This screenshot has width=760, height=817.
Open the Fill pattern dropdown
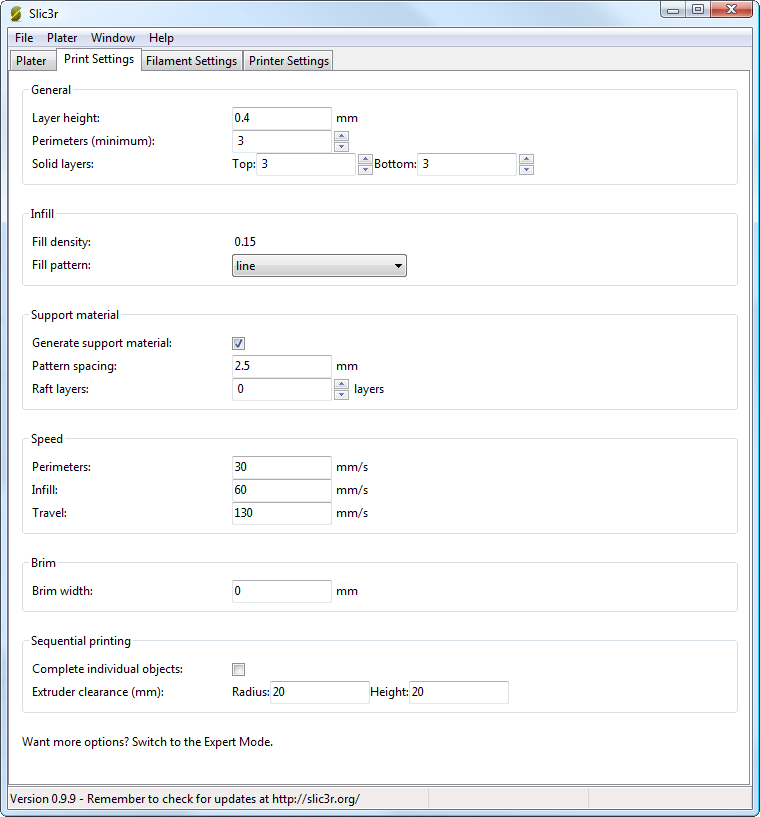coord(319,266)
